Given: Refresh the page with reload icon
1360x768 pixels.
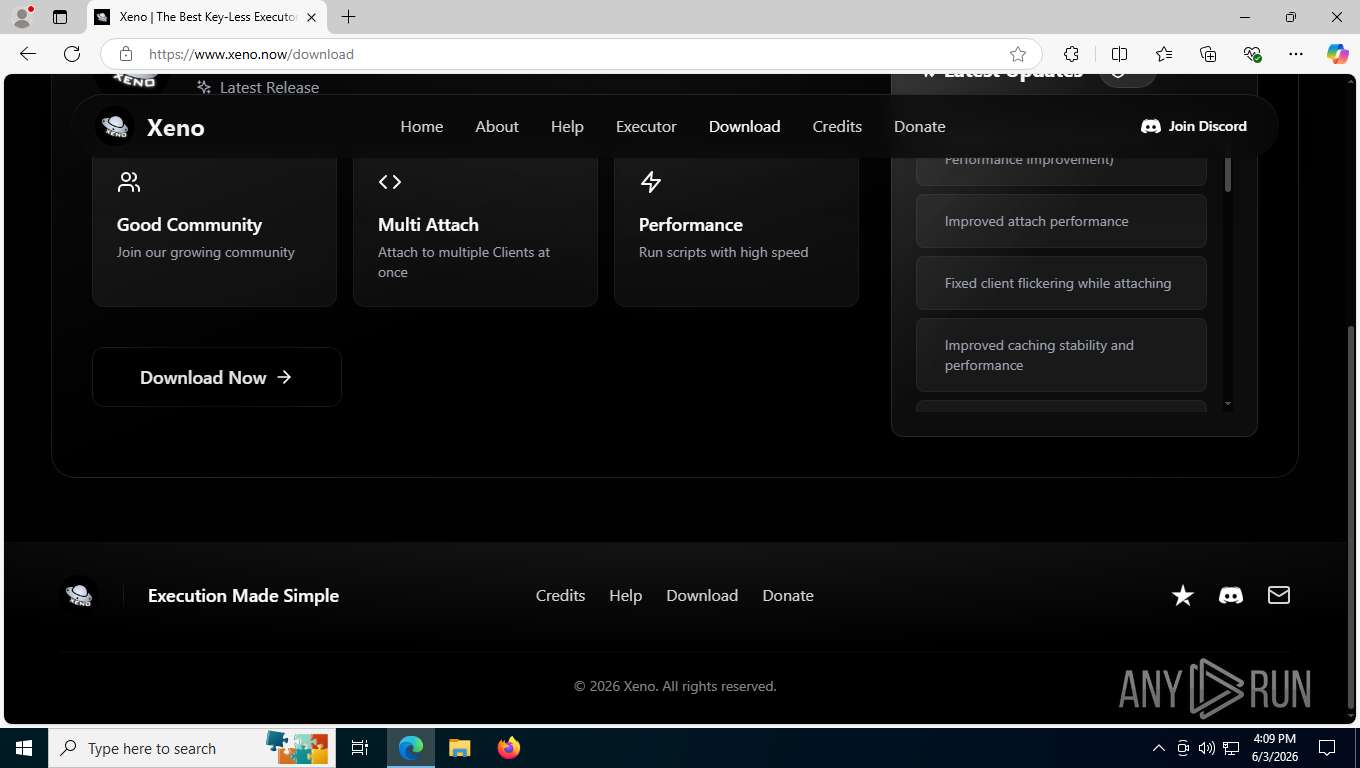Looking at the screenshot, I should coord(72,54).
